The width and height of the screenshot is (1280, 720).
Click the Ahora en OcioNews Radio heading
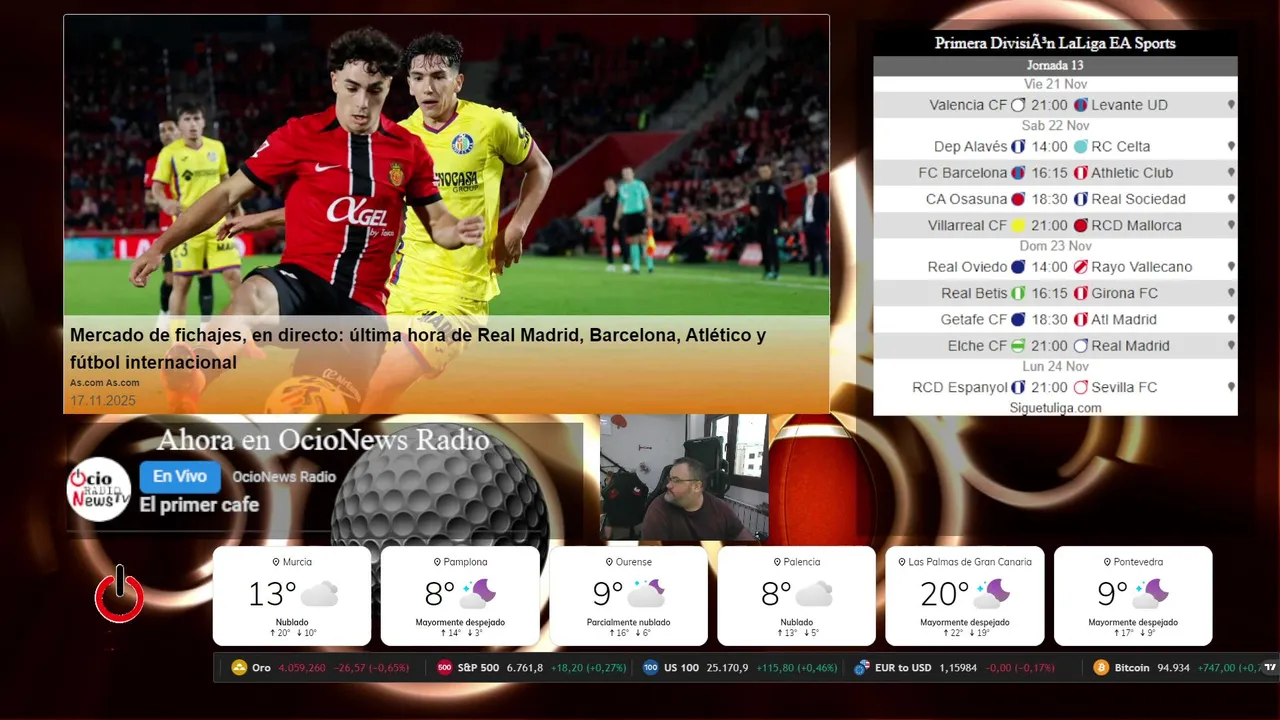(x=323, y=440)
